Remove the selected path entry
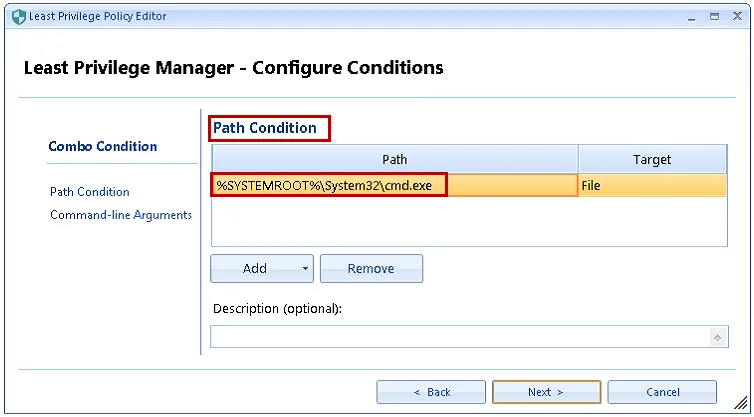 coord(371,268)
